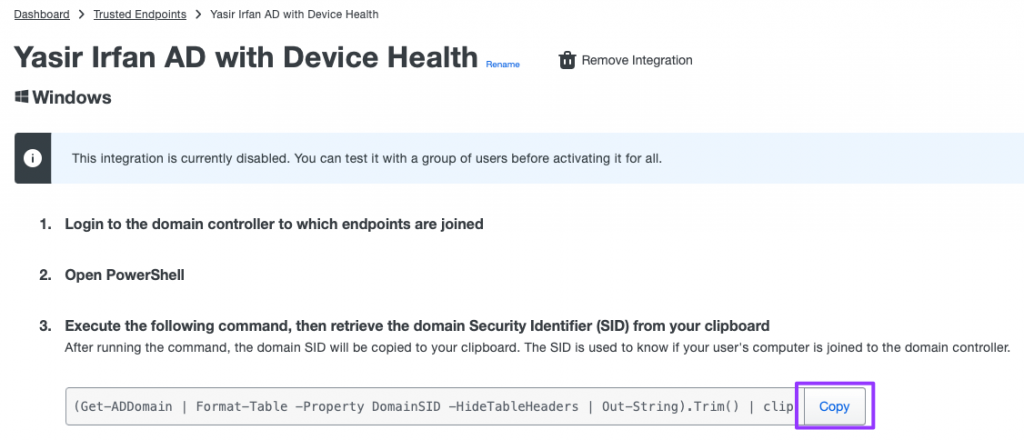Viewport: 1024px width, 440px height.
Task: Click the trash can icon
Action: (x=567, y=61)
